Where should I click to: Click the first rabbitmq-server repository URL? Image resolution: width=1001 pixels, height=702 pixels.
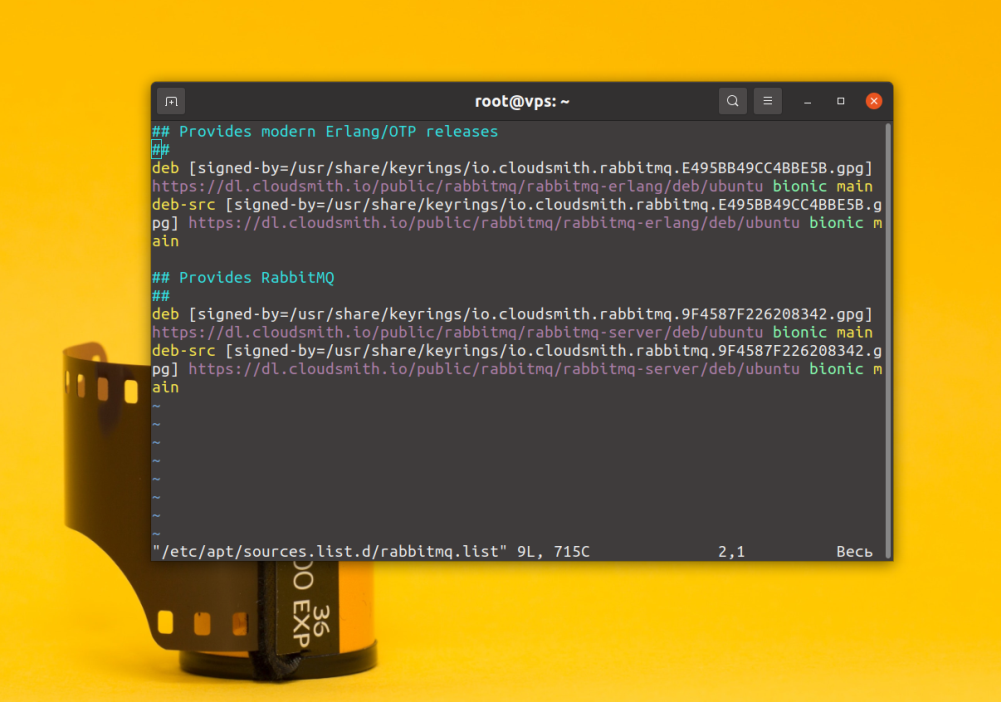coord(457,332)
